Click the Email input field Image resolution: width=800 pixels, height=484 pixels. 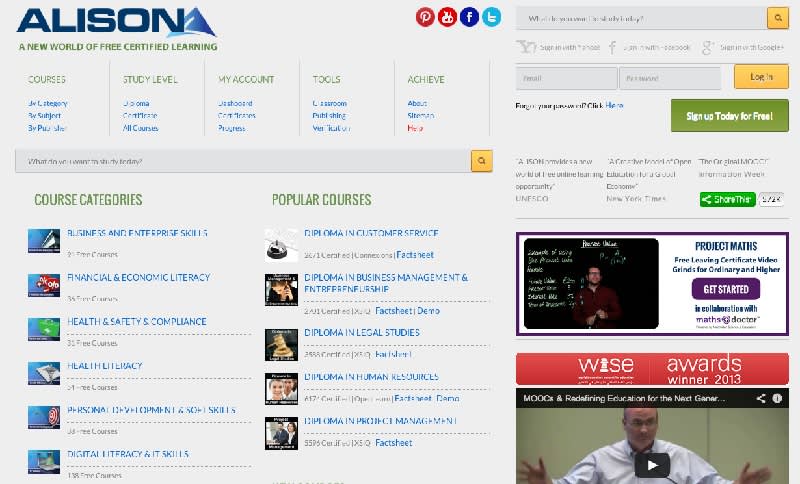point(565,78)
